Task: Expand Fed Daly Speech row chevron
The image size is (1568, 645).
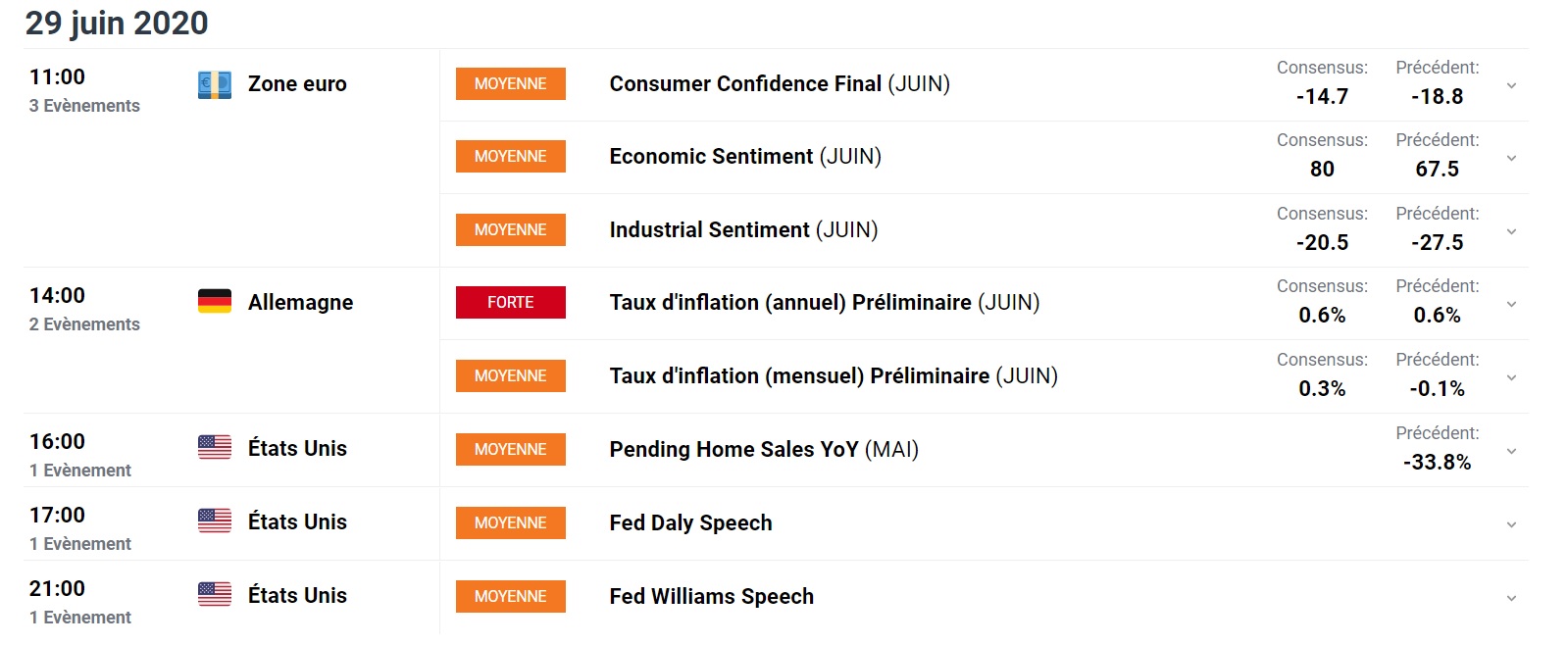Action: 1511,524
